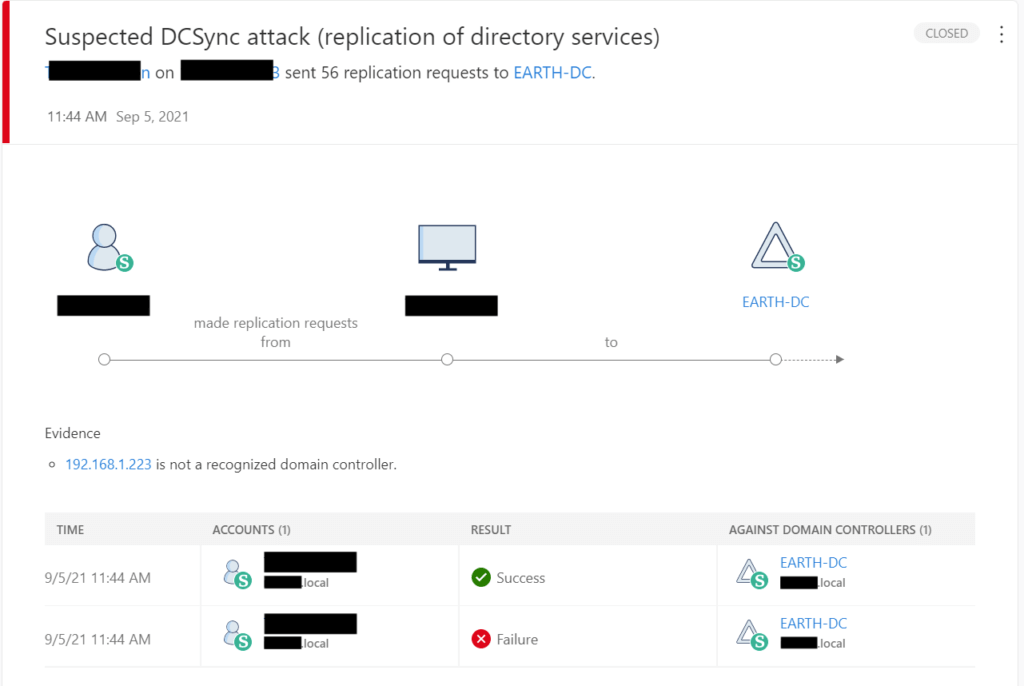Open EARTH-DC from the Failure table row
1024x686 pixels.
point(813,623)
